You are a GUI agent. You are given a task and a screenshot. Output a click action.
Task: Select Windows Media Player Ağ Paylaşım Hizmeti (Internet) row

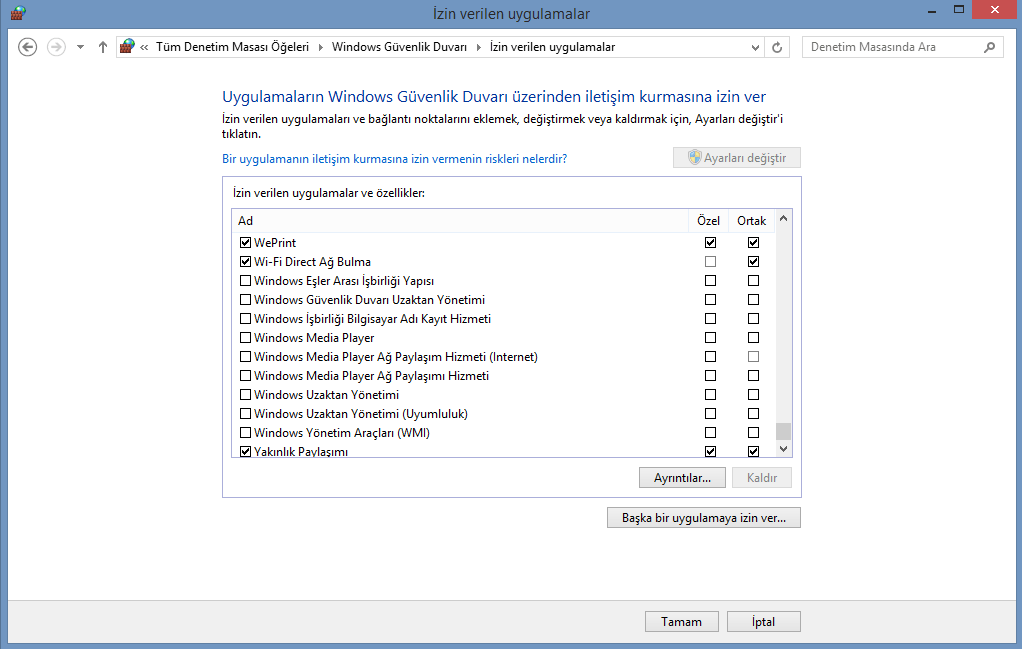503,356
